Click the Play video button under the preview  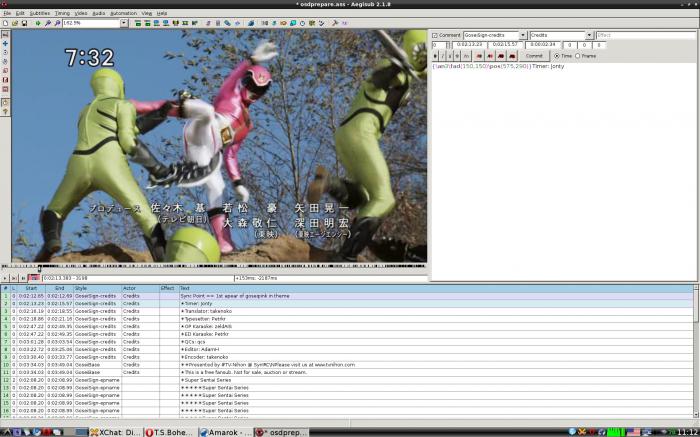coord(5,278)
